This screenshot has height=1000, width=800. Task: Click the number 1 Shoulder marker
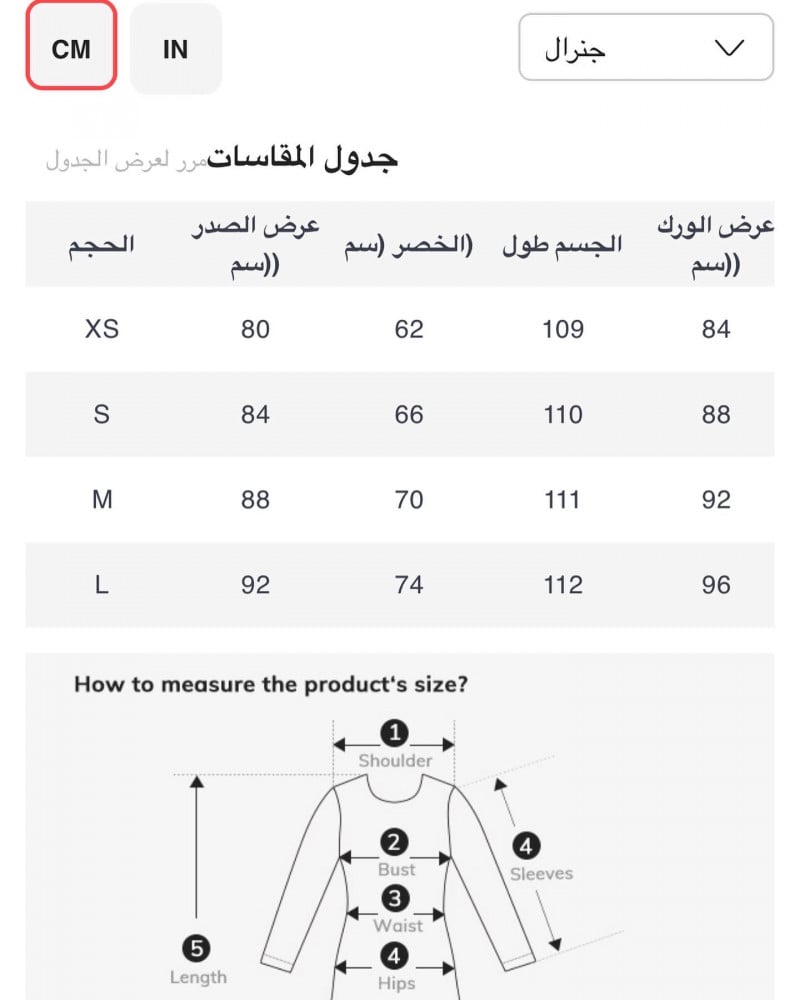pyautogui.click(x=395, y=734)
